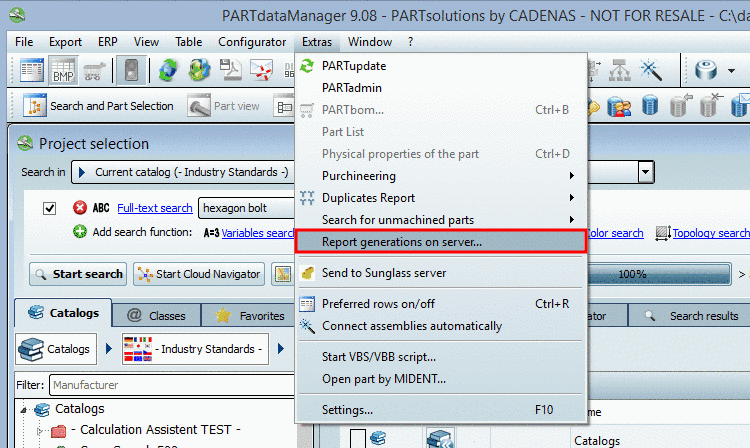Click the hierarchy tree diagram toolbar icon

tap(619, 70)
